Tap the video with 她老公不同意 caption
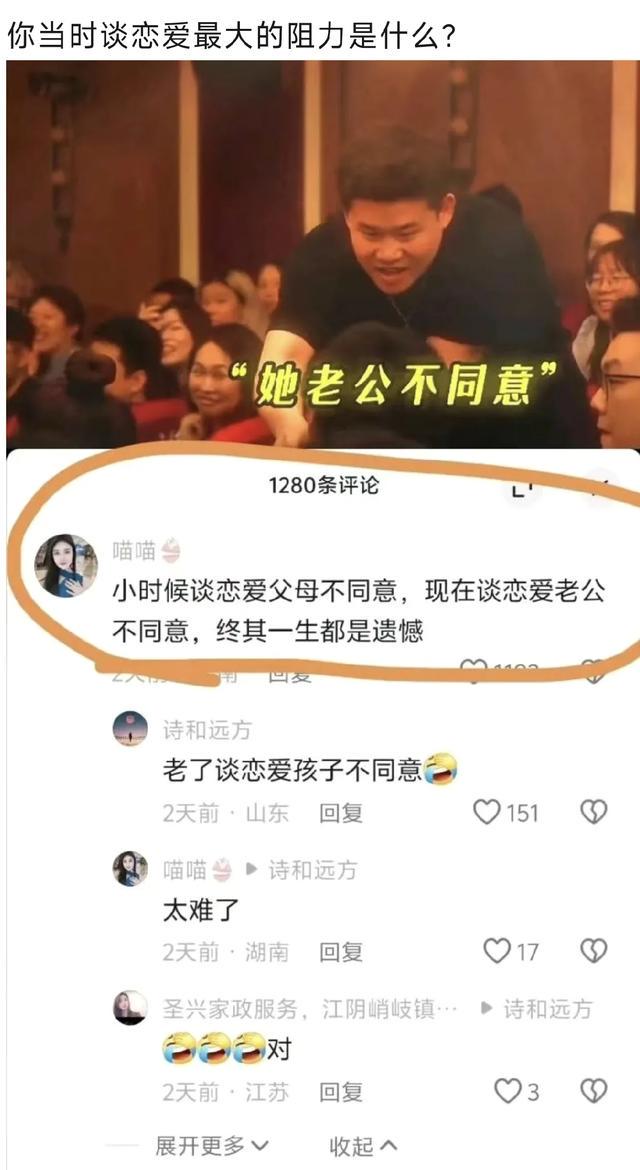 (x=320, y=254)
